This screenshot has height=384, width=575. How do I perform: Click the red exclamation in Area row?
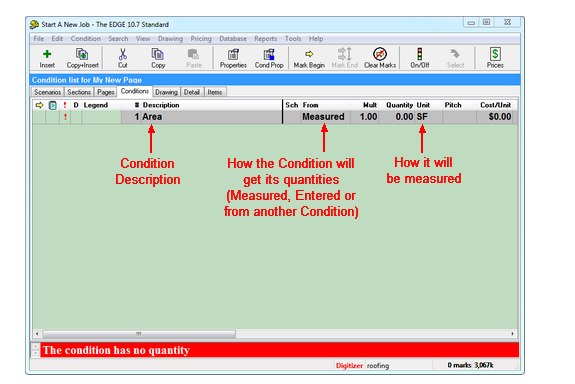click(65, 117)
